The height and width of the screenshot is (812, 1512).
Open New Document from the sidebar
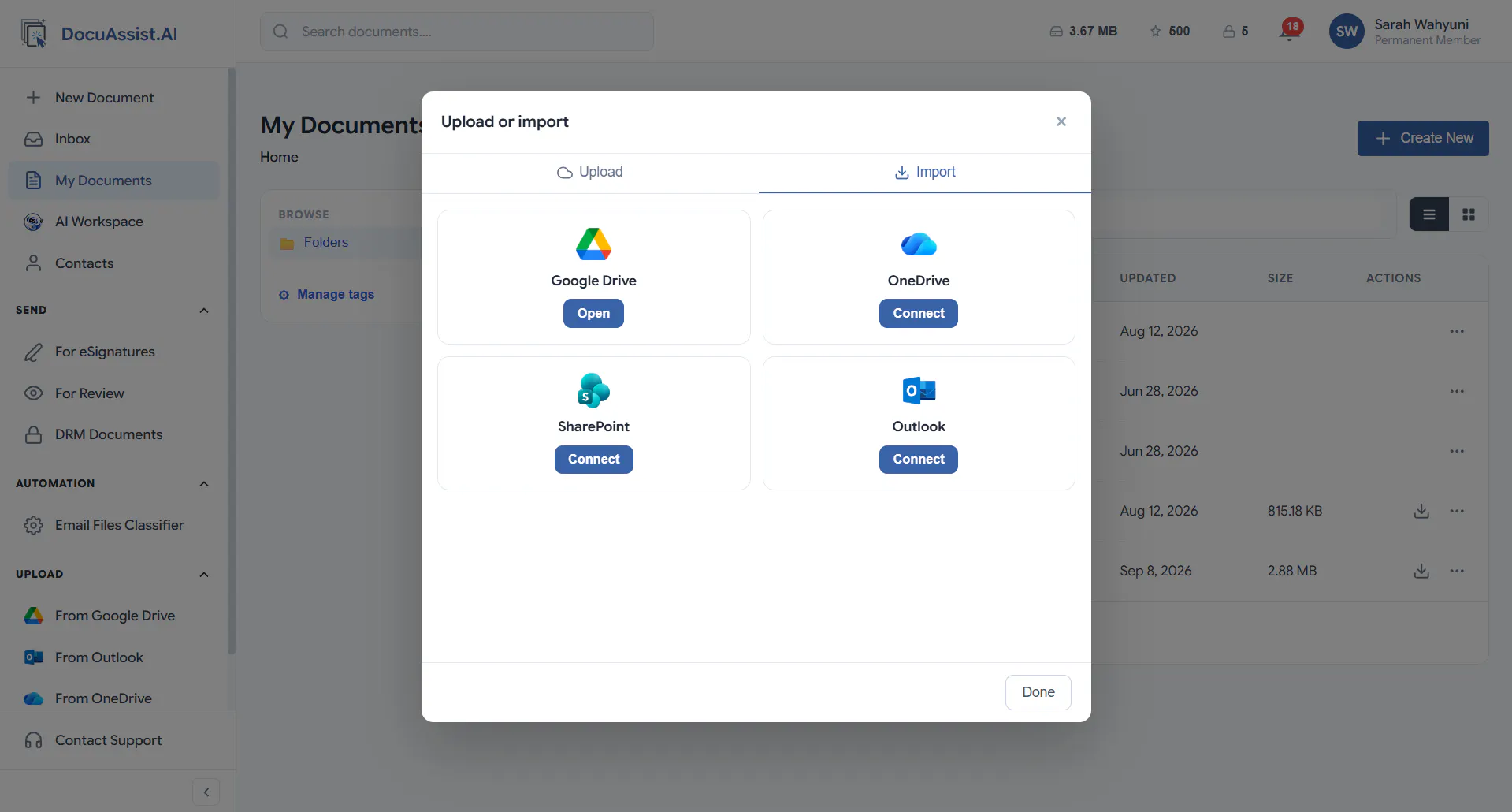(113, 98)
